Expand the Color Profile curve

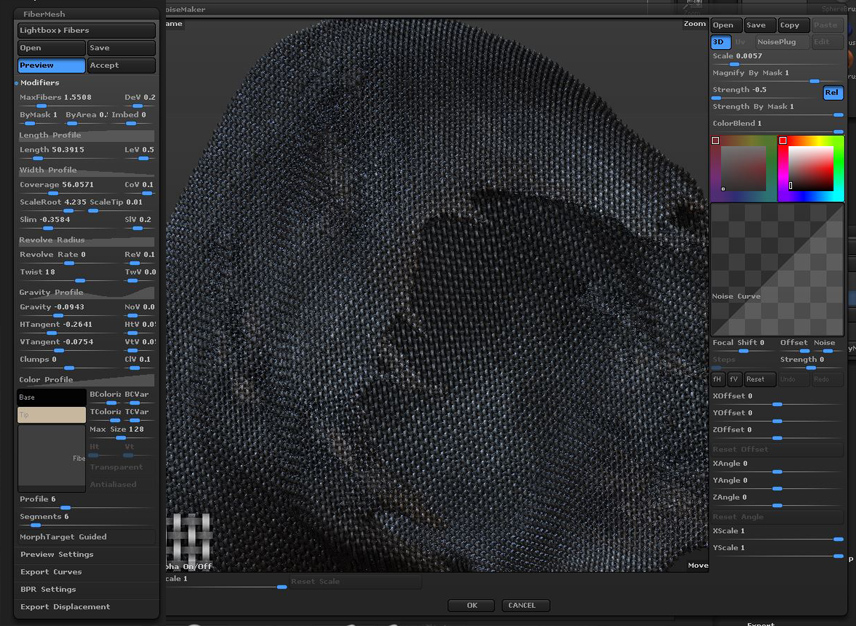coord(86,380)
